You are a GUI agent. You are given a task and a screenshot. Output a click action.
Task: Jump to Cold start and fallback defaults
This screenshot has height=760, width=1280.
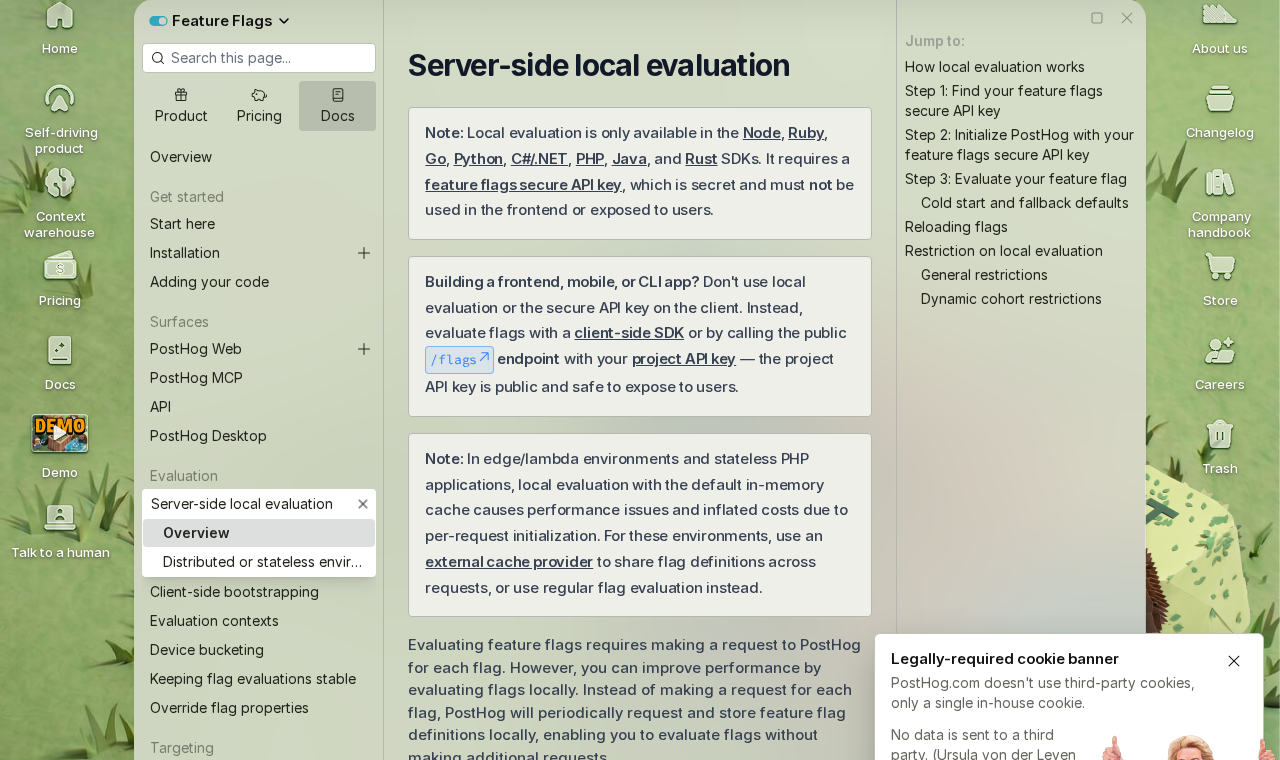(x=1025, y=203)
